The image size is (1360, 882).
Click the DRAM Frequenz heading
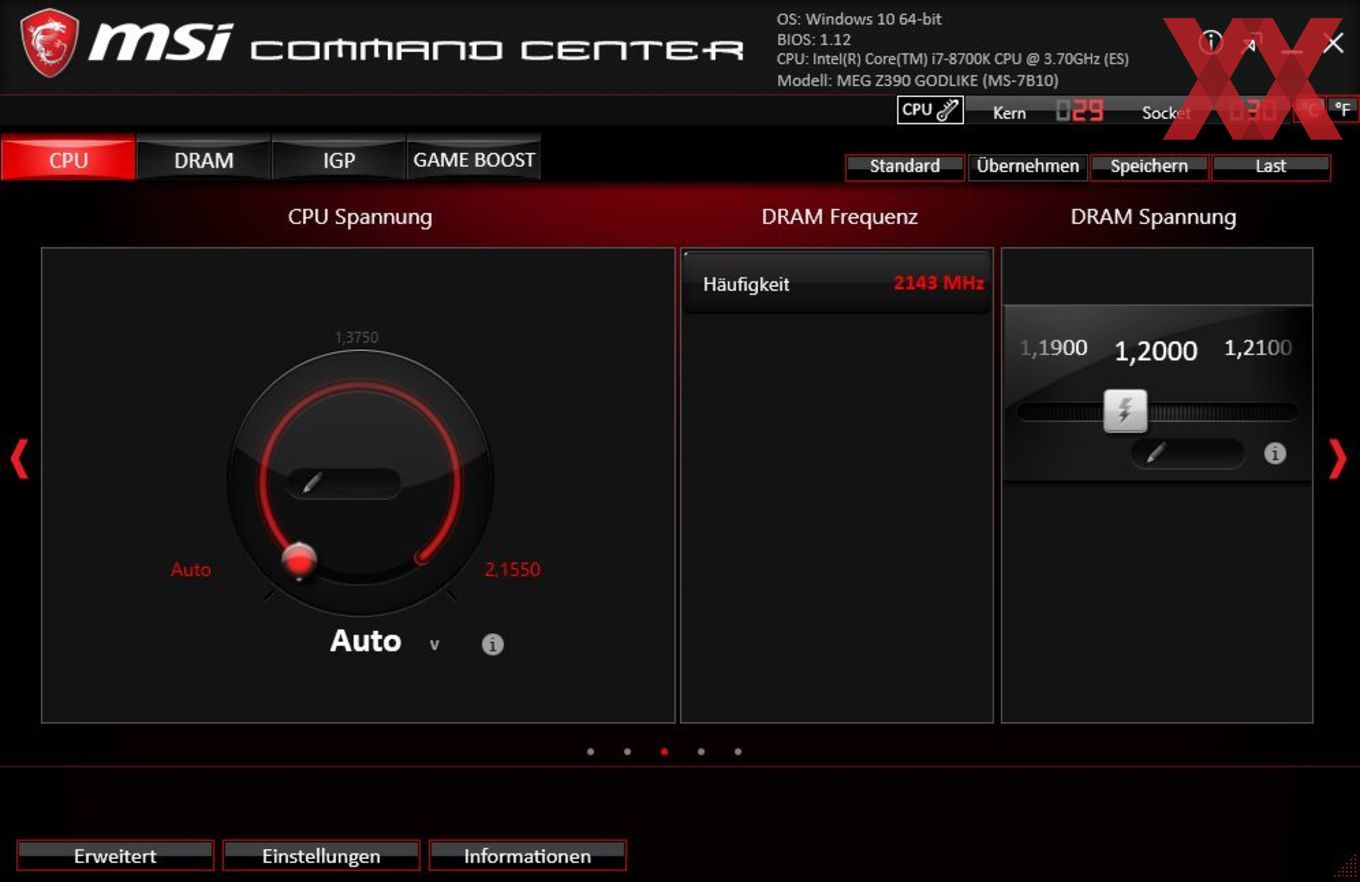(x=840, y=217)
